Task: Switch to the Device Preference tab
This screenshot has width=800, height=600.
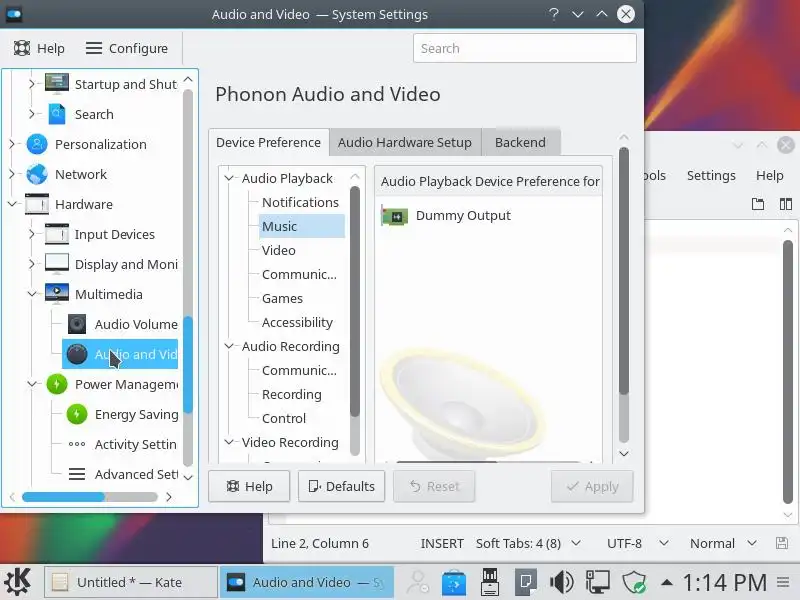Action: (268, 142)
